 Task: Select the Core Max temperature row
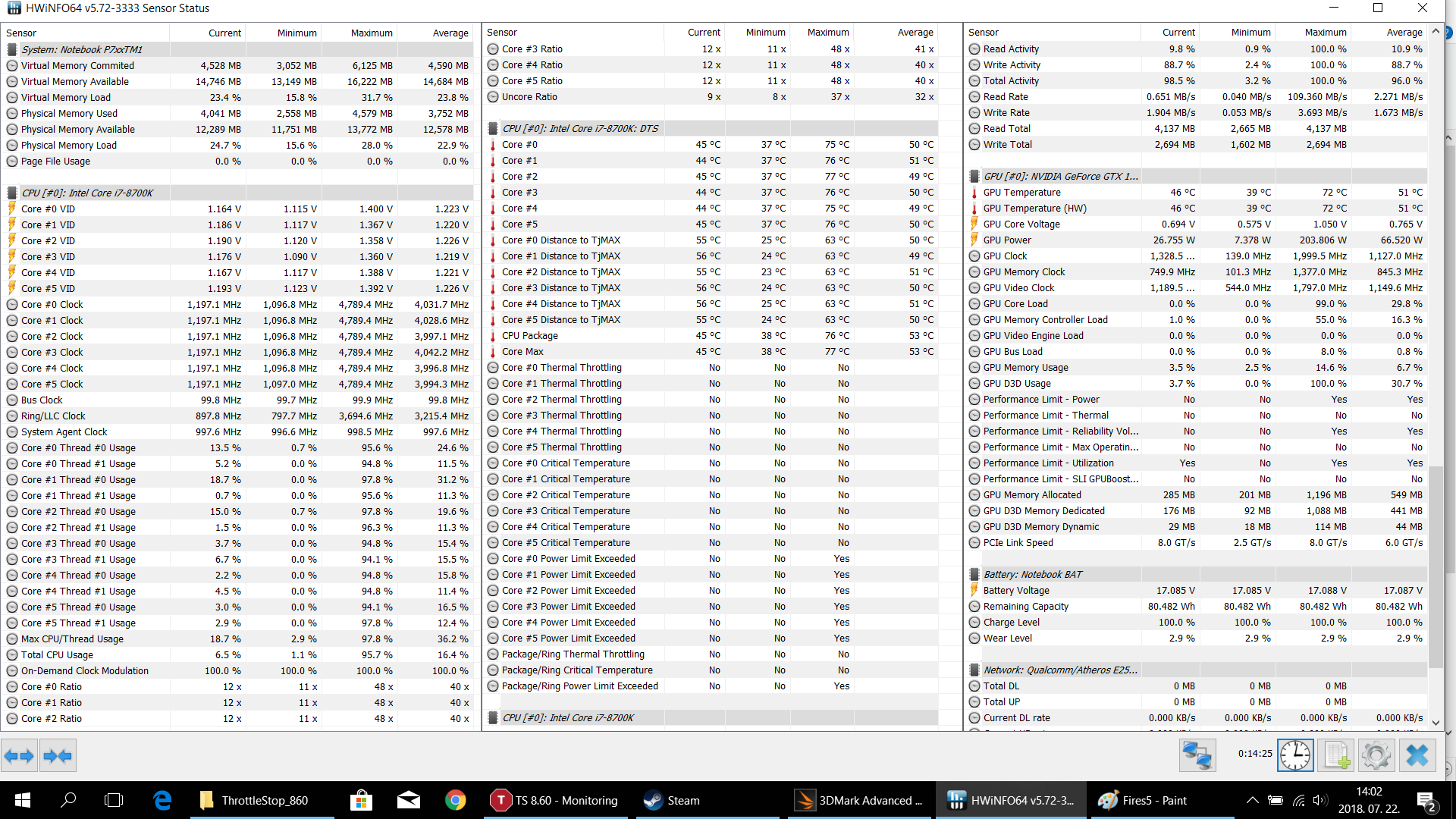(x=711, y=351)
